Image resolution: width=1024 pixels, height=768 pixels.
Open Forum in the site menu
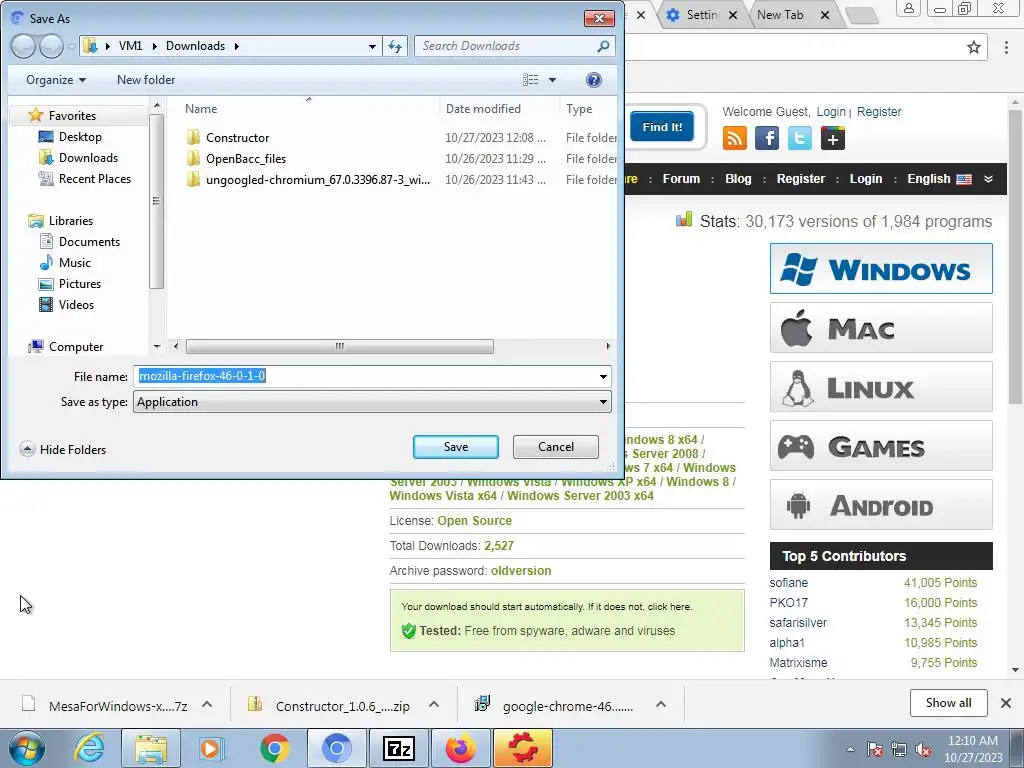pyautogui.click(x=681, y=179)
